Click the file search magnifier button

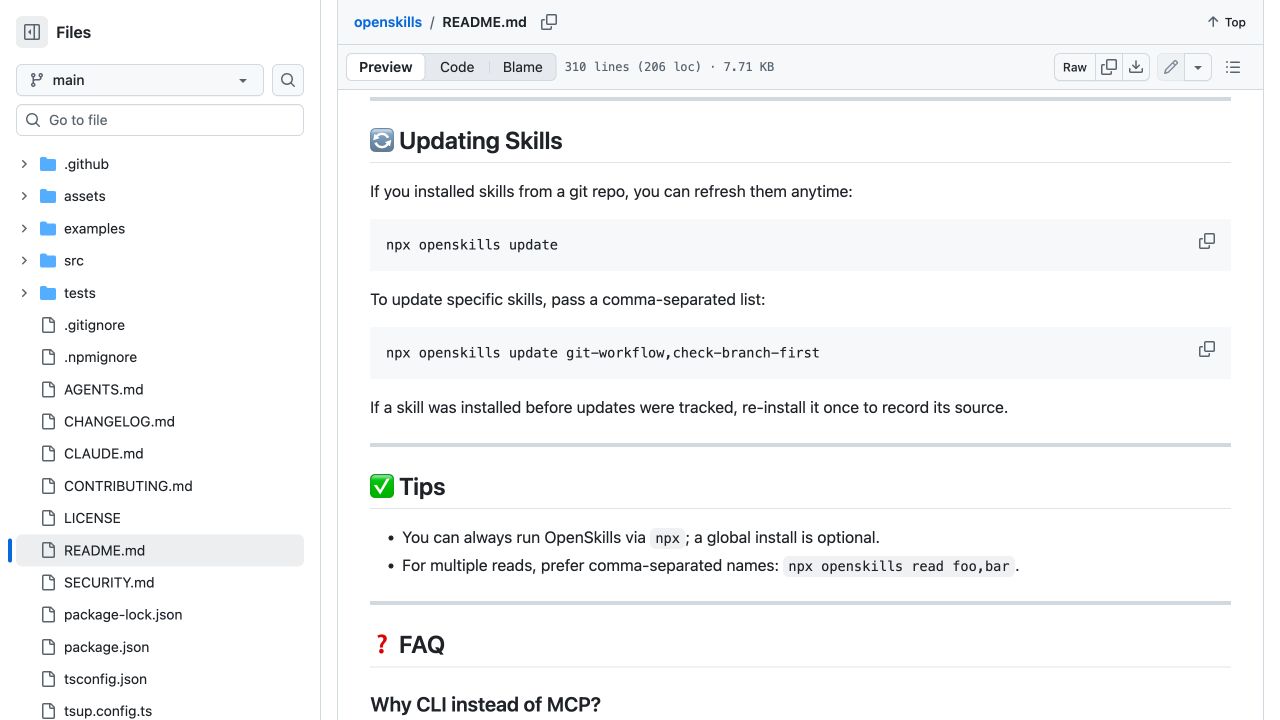pos(288,80)
